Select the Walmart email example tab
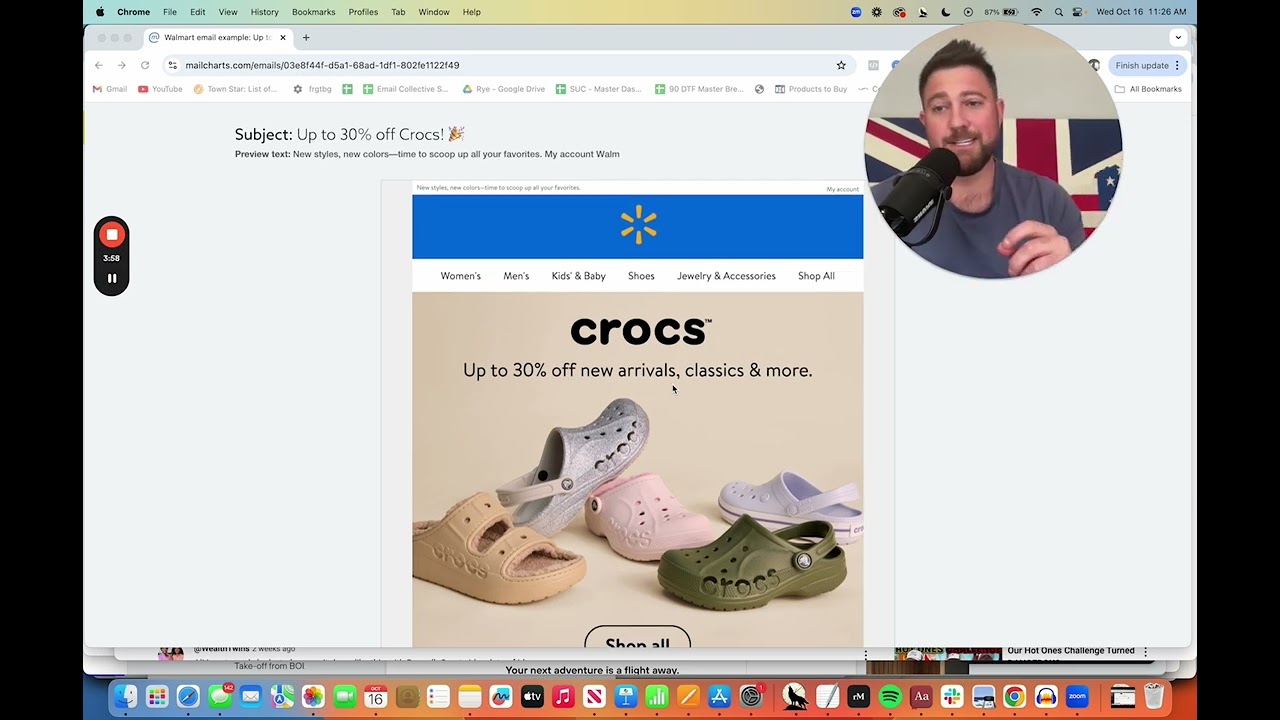This screenshot has width=1280, height=720. pyautogui.click(x=218, y=37)
